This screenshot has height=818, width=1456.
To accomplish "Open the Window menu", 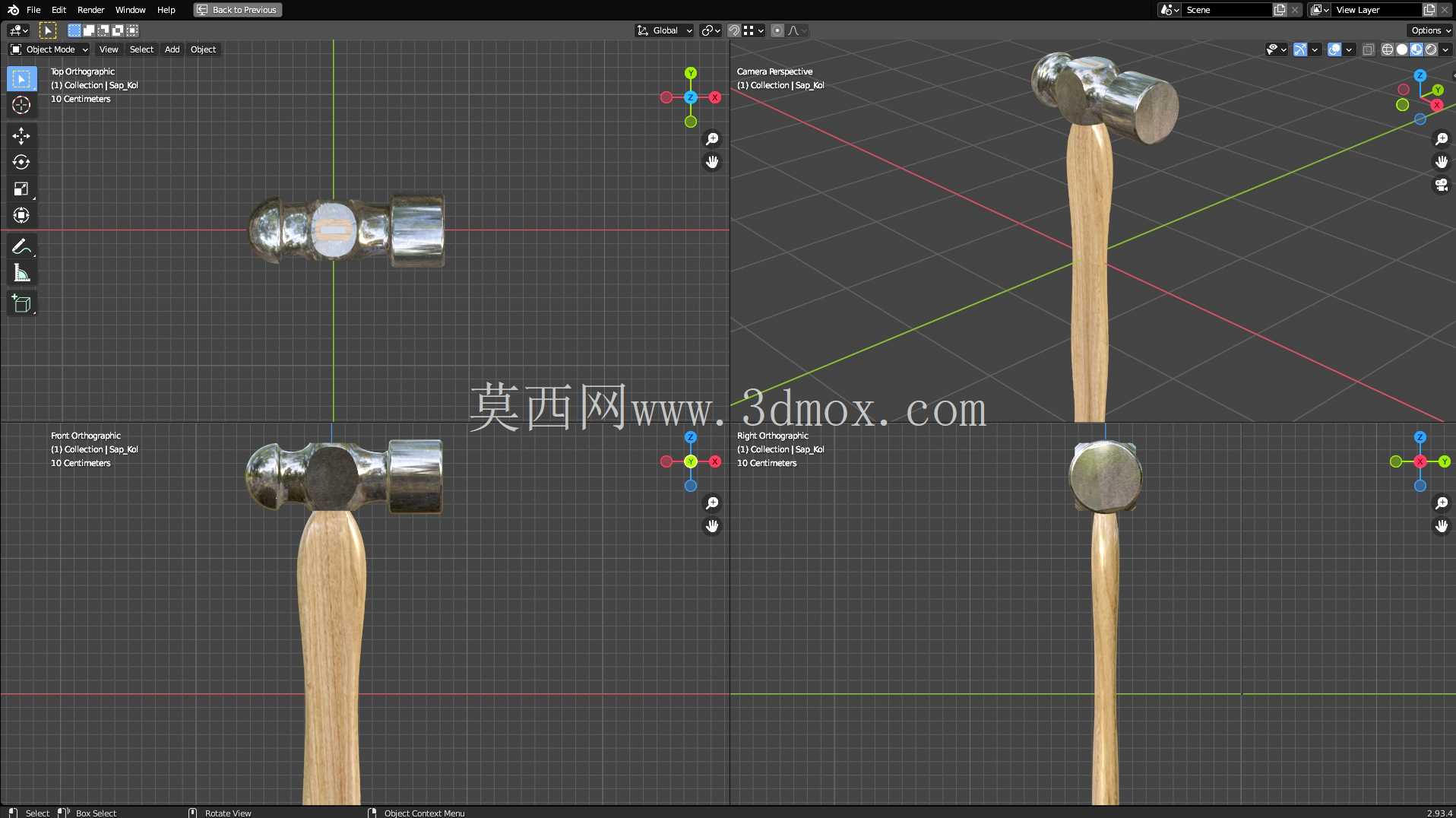I will (x=131, y=10).
